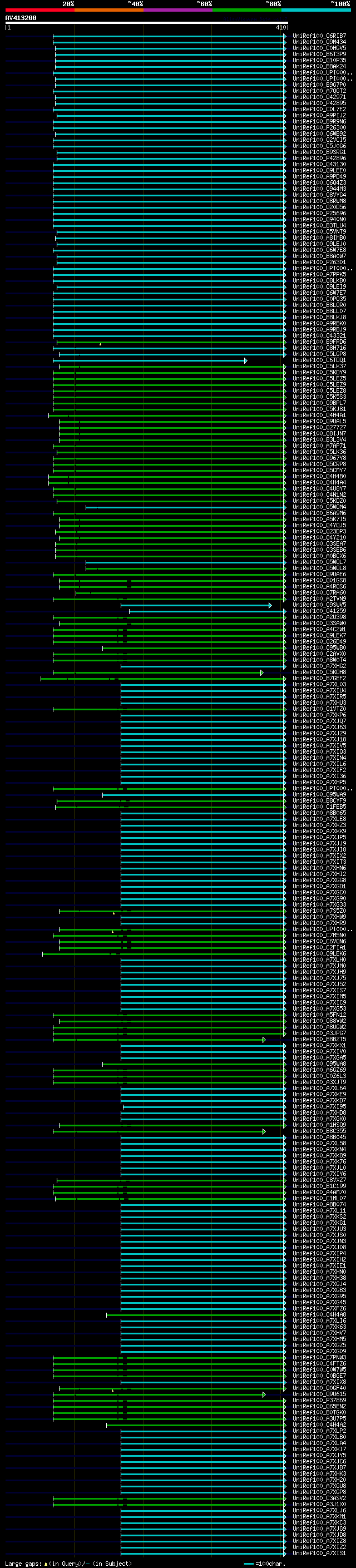Click hit label UniRef100_Q8H716
The image size is (356, 1568).
click(319, 348)
